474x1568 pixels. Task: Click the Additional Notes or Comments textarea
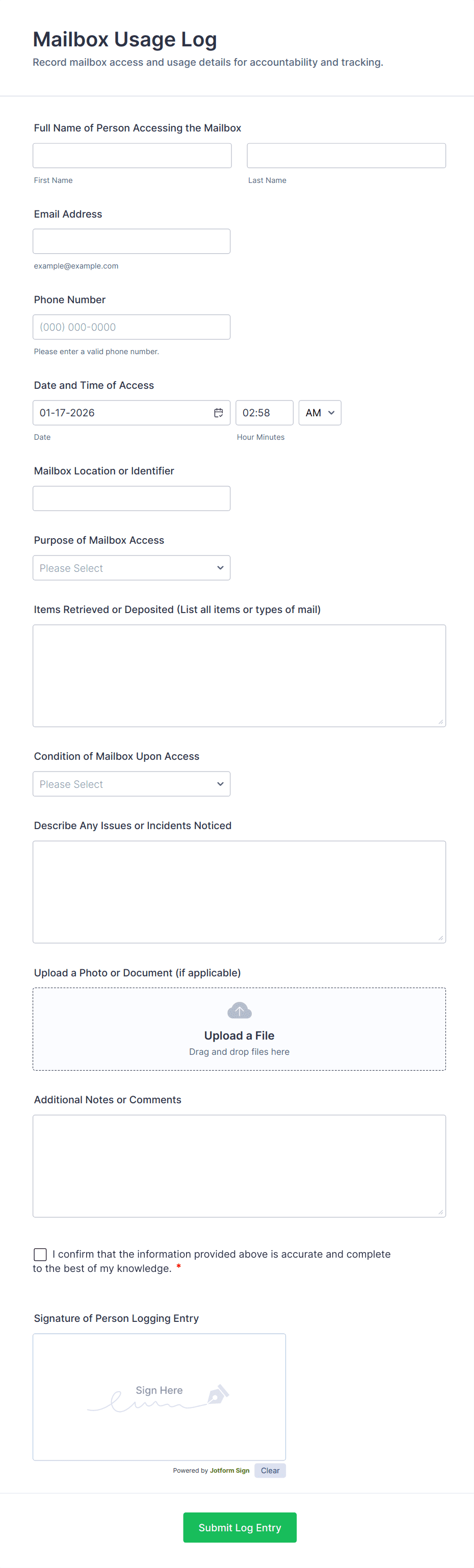pos(239,1165)
